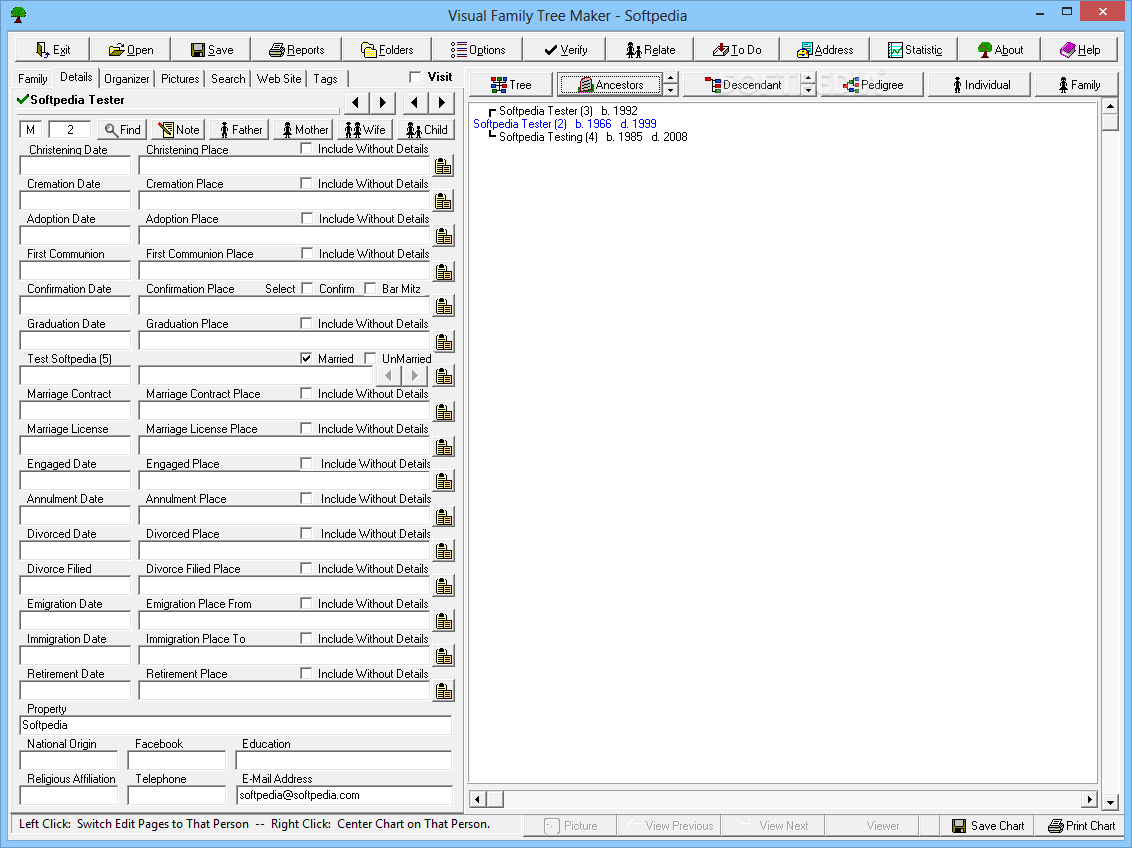Image resolution: width=1132 pixels, height=848 pixels.
Task: Enable Christening Include Without Details
Action: [x=306, y=149]
